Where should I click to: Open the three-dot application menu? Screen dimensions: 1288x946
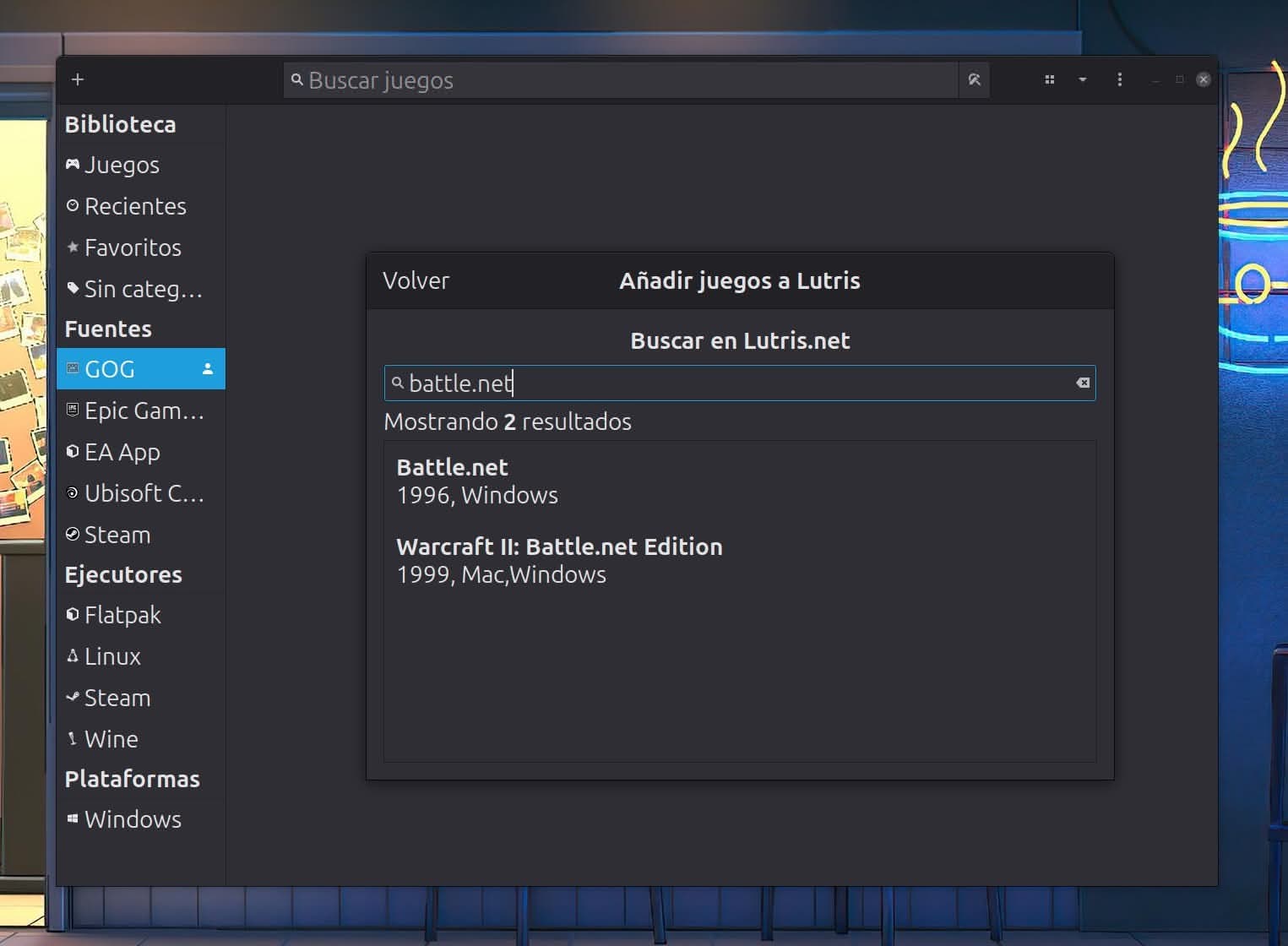tap(1120, 79)
